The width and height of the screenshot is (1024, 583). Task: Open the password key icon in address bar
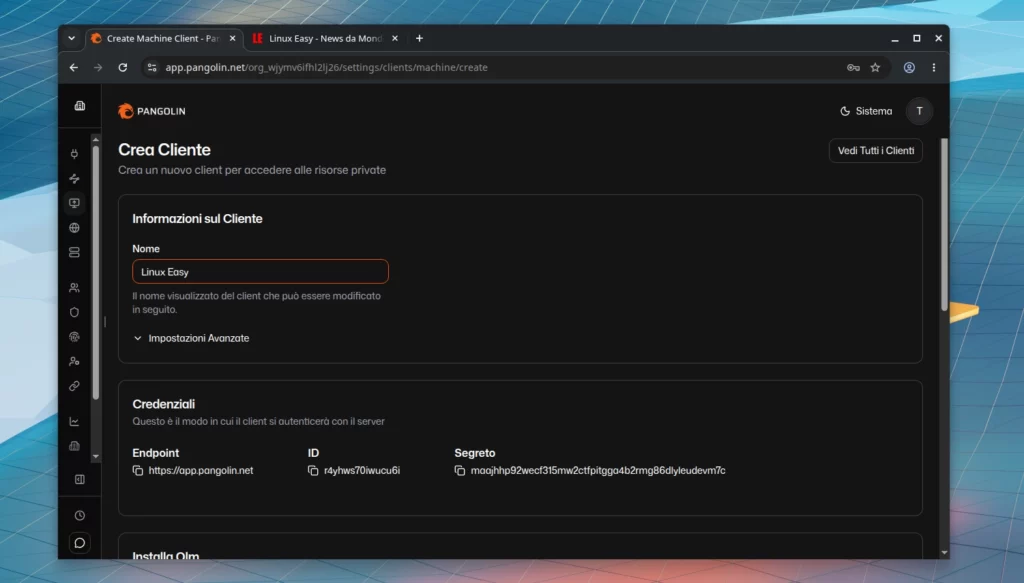point(853,67)
